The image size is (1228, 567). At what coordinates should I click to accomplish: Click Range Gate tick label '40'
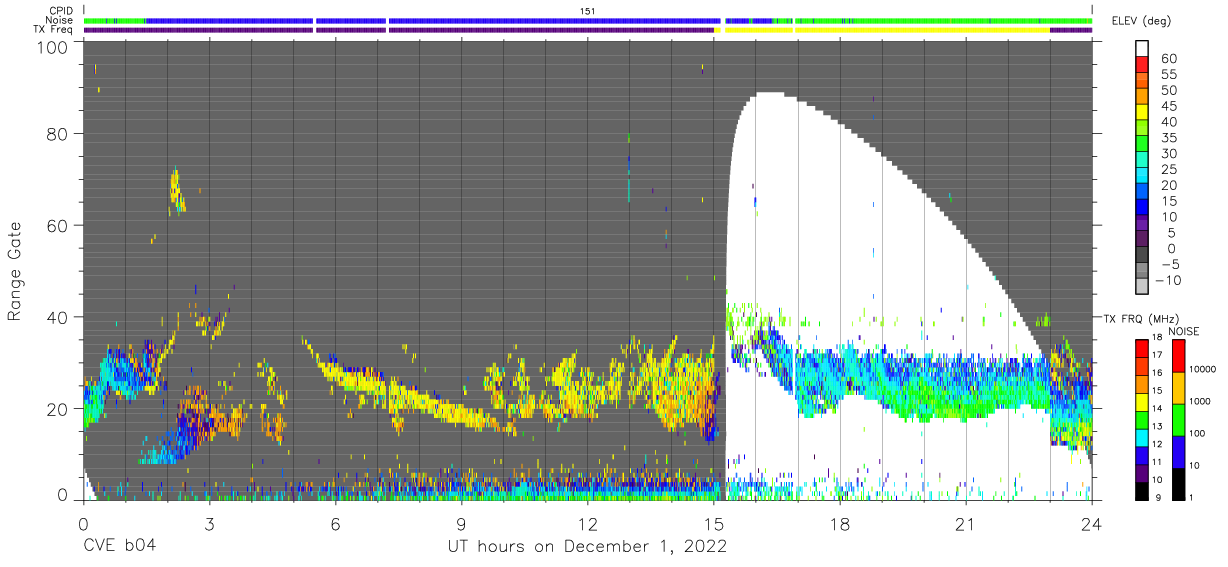point(57,317)
